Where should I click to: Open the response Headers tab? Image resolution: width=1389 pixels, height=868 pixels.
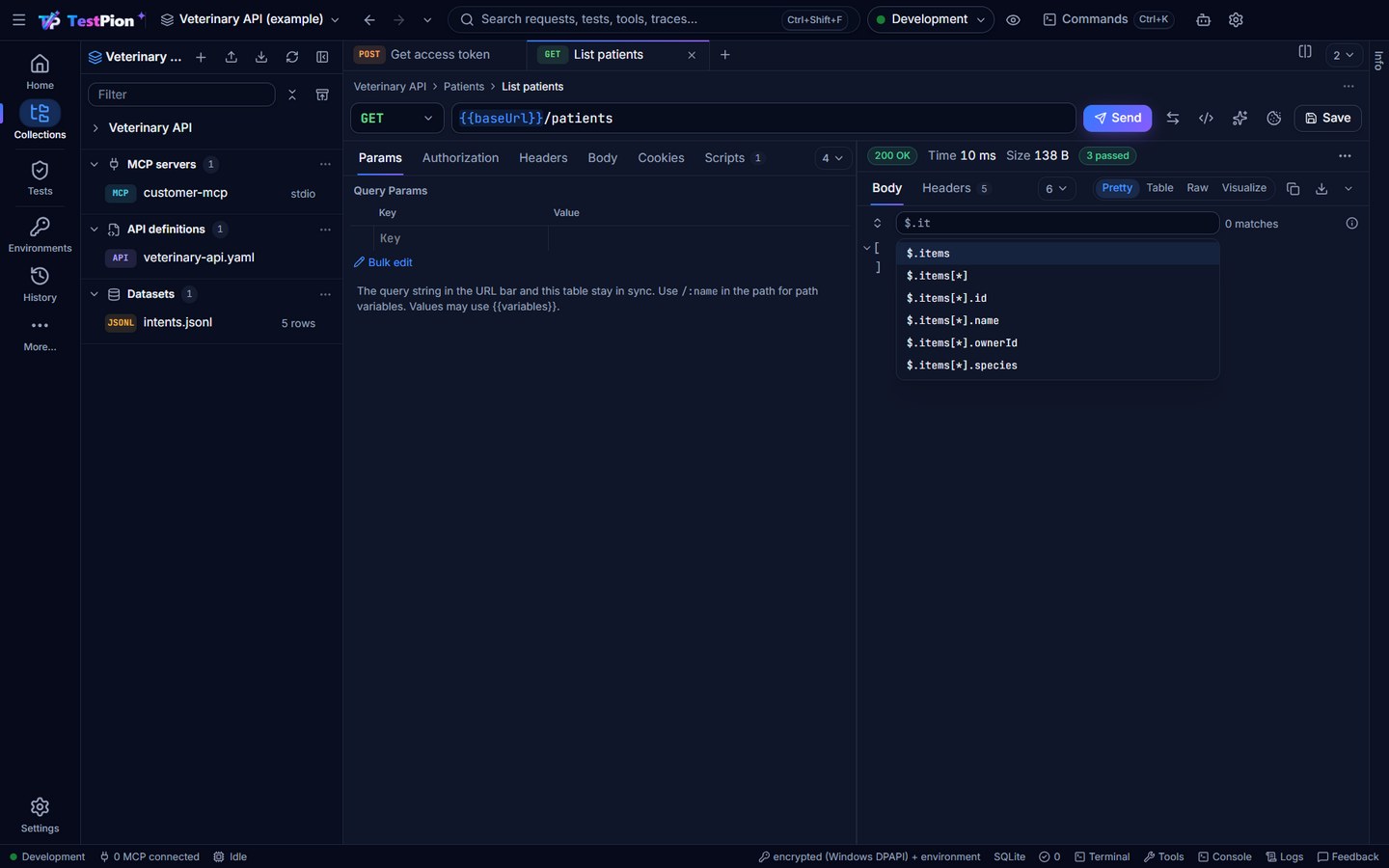click(955, 188)
